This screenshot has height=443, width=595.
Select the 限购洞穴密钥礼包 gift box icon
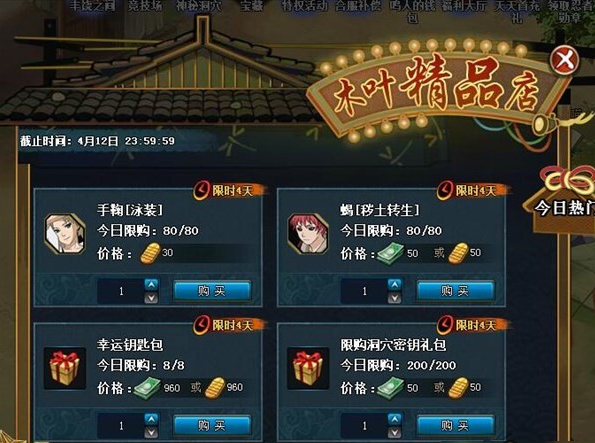click(308, 368)
